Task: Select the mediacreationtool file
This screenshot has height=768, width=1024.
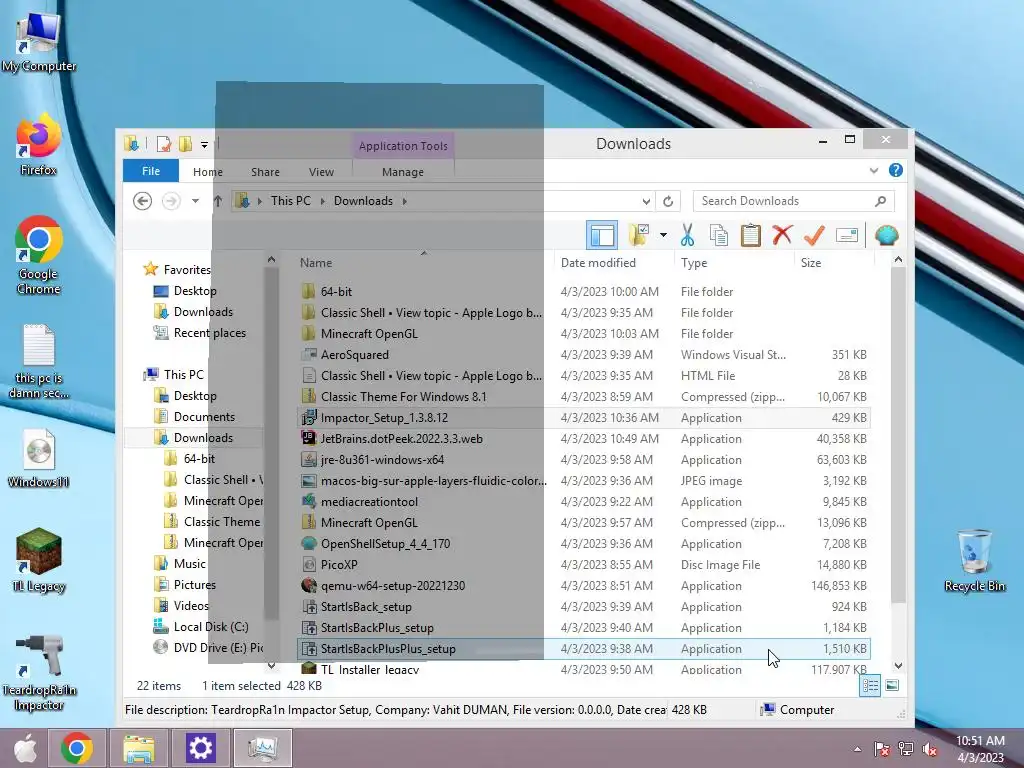Action: pyautogui.click(x=369, y=502)
